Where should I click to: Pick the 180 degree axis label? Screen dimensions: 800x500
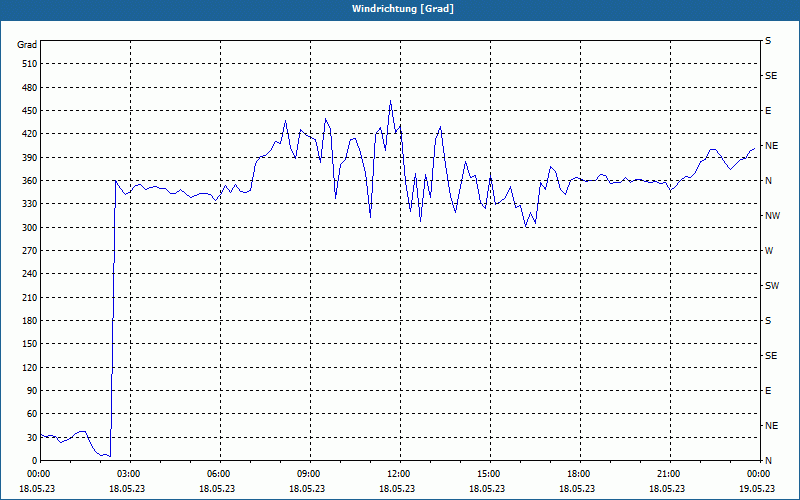point(29,321)
